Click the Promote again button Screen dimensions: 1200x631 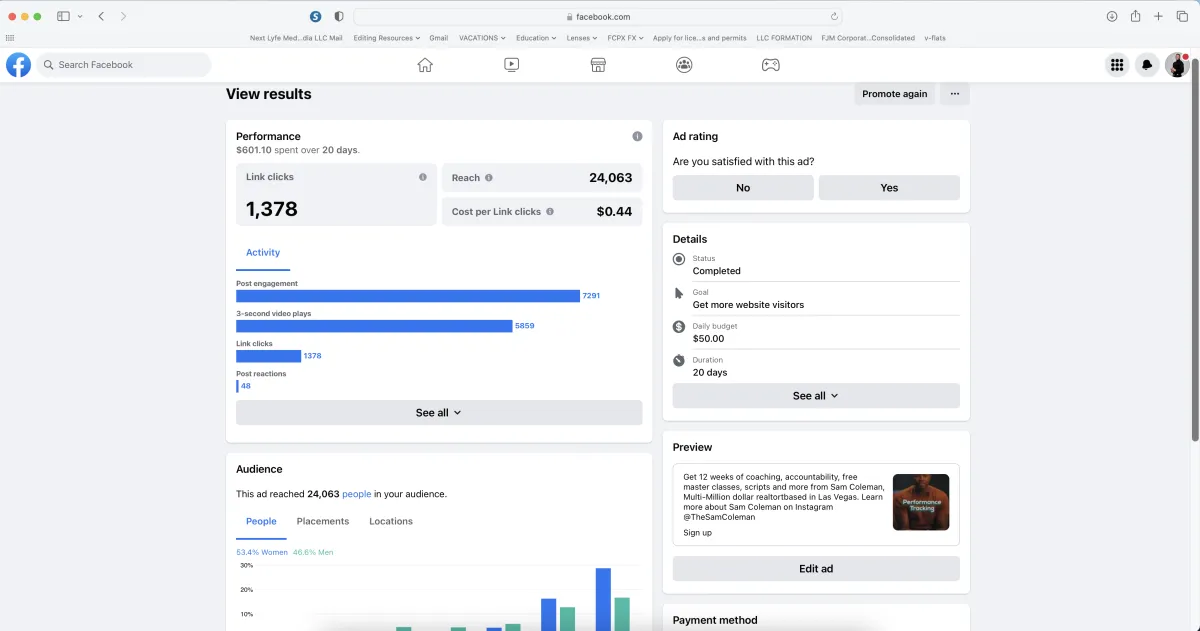pos(894,94)
